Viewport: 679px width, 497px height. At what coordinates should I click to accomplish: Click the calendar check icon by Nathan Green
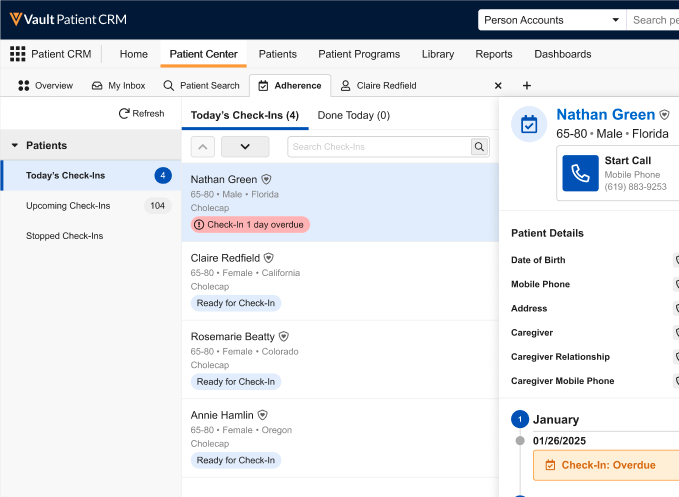pyautogui.click(x=529, y=124)
